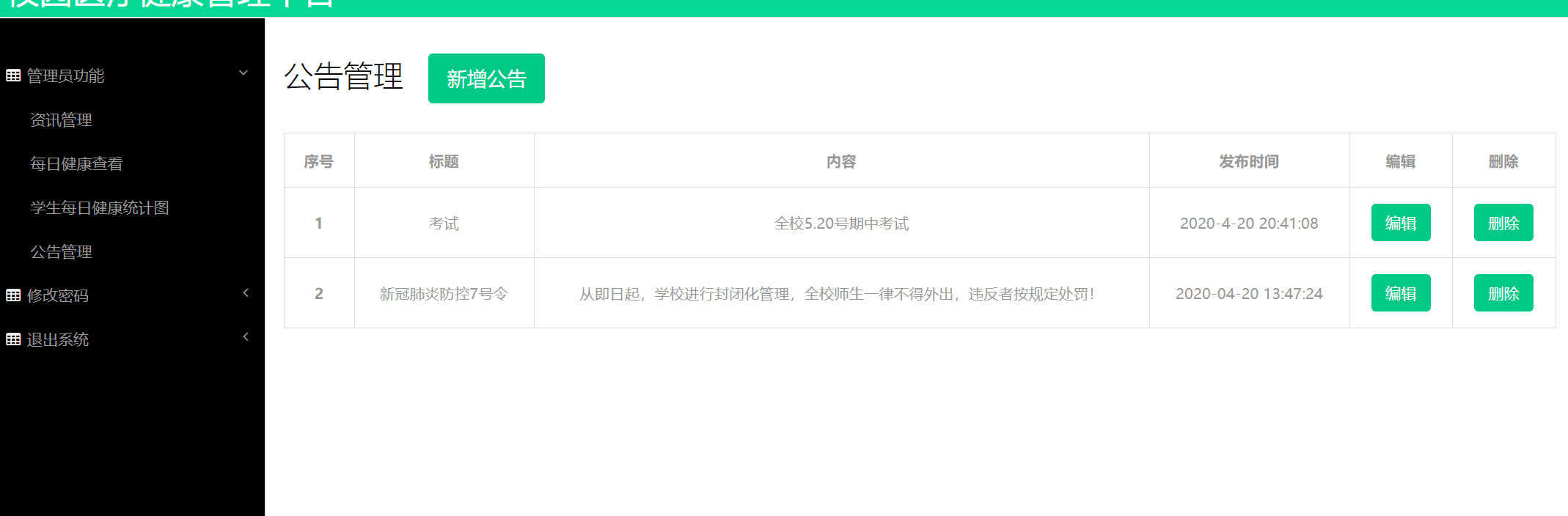This screenshot has width=1568, height=516.
Task: Open 每日健康查看 in the sidebar
Action: (x=76, y=164)
